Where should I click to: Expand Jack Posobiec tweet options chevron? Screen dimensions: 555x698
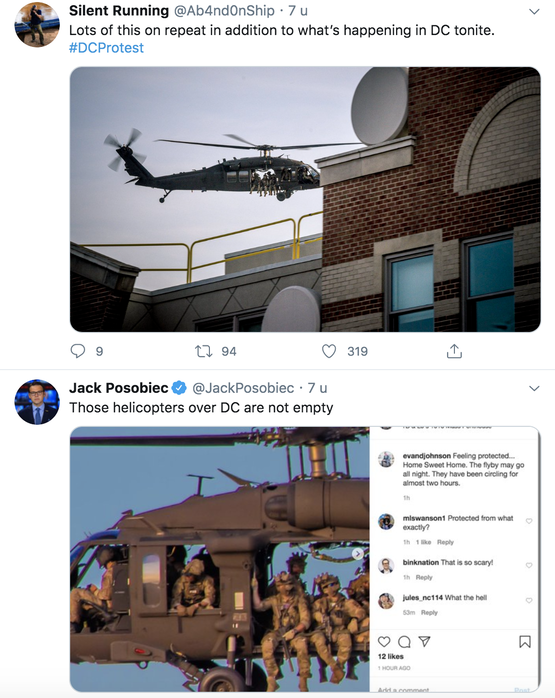(534, 389)
